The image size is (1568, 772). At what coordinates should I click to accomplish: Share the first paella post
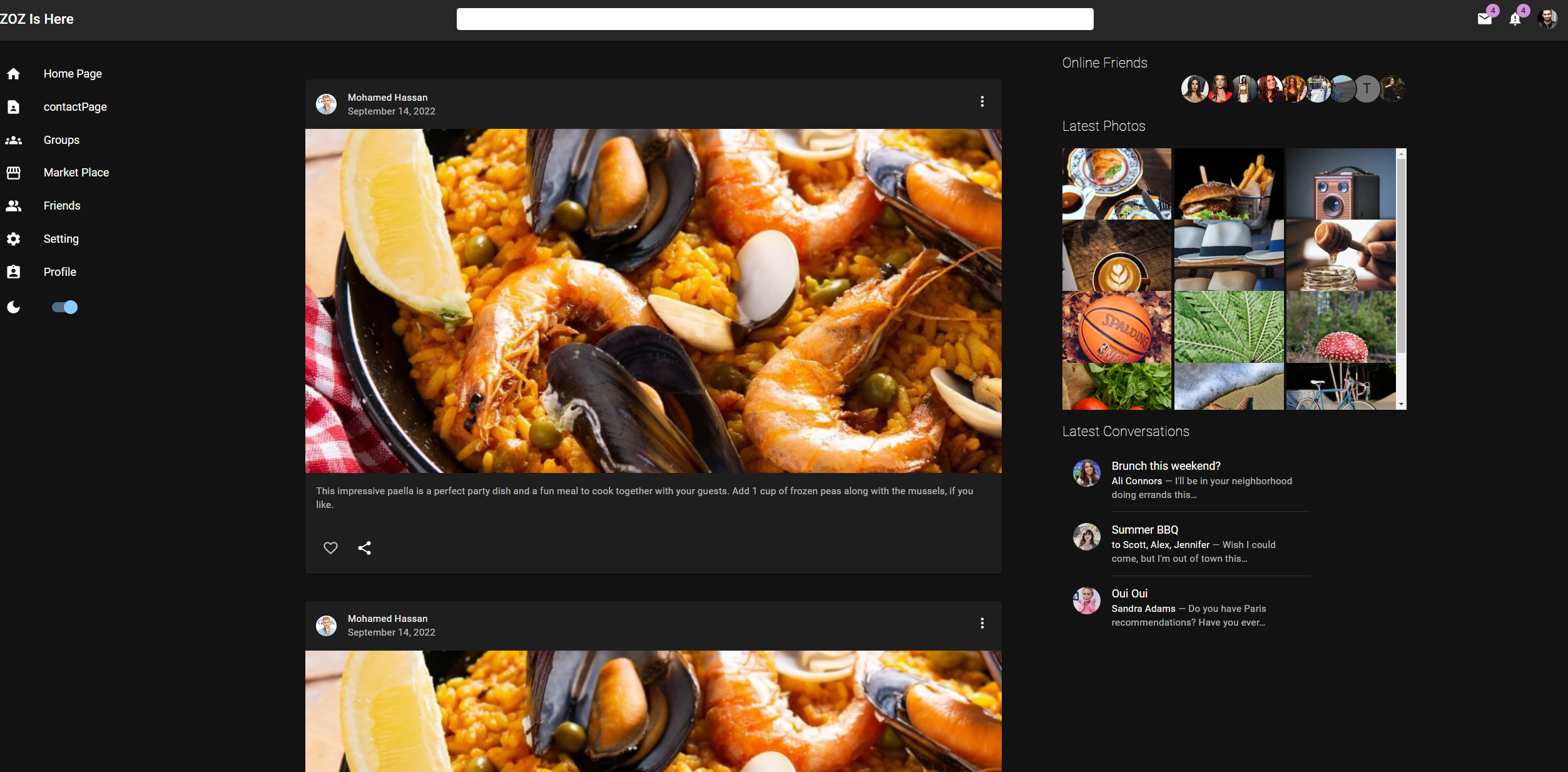pyautogui.click(x=365, y=548)
